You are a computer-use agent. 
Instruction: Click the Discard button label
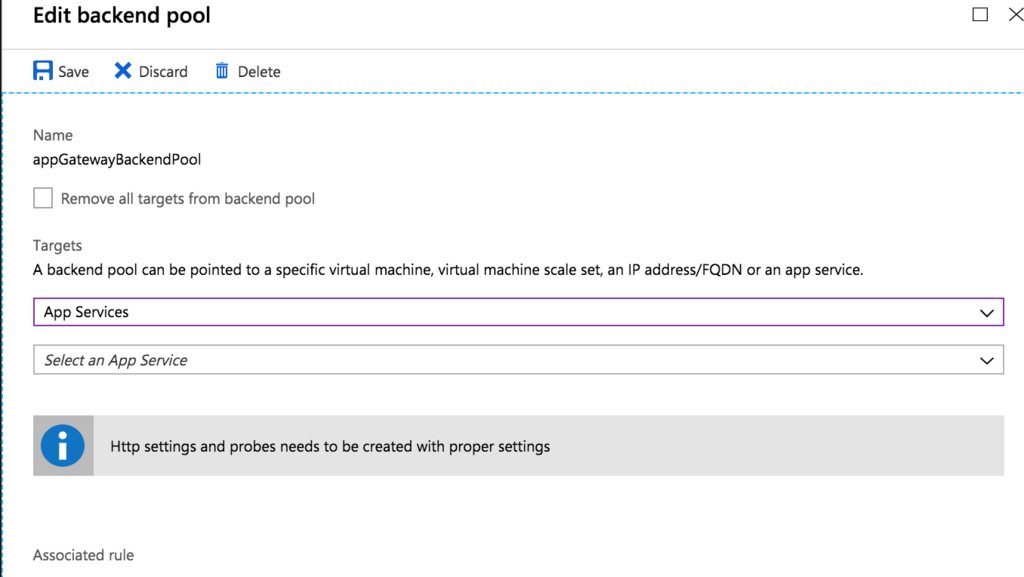tap(163, 72)
